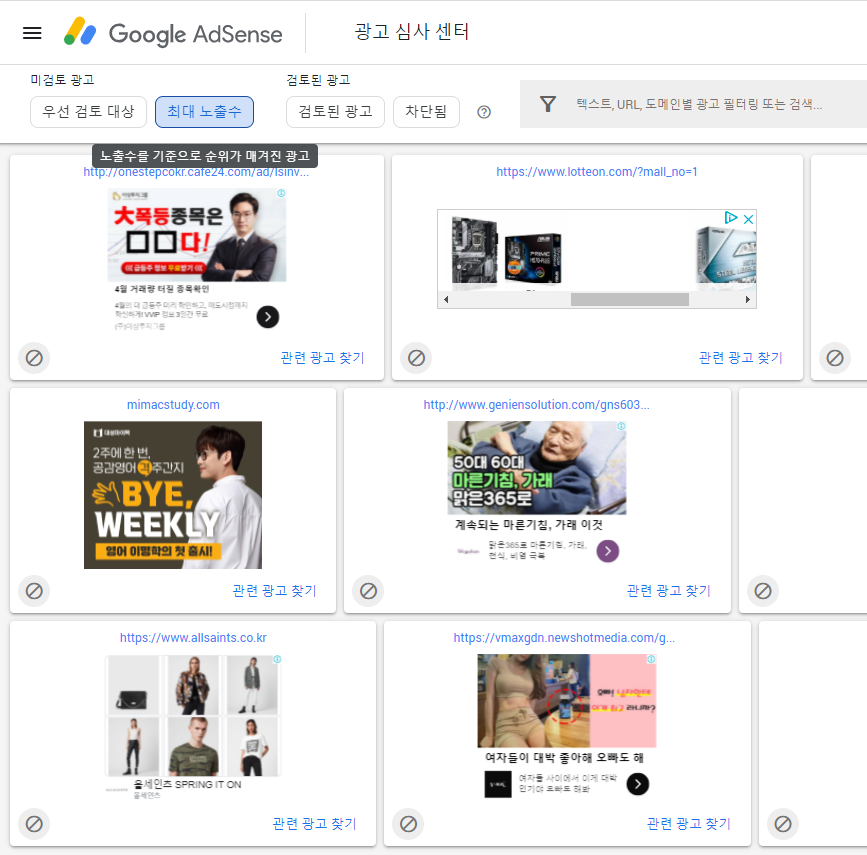Click the 광고 심사 센터 page title
Image resolution: width=867 pixels, height=855 pixels.
click(x=412, y=32)
